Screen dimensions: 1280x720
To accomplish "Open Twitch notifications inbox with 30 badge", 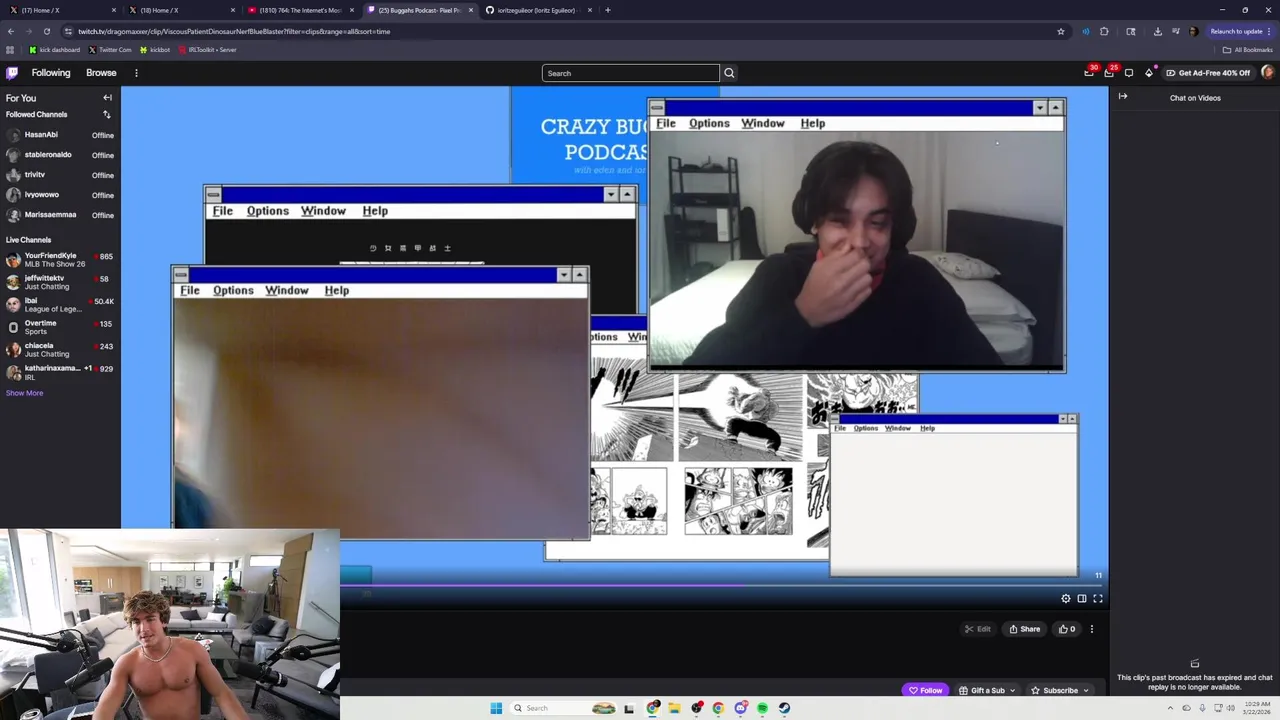I will [1089, 72].
